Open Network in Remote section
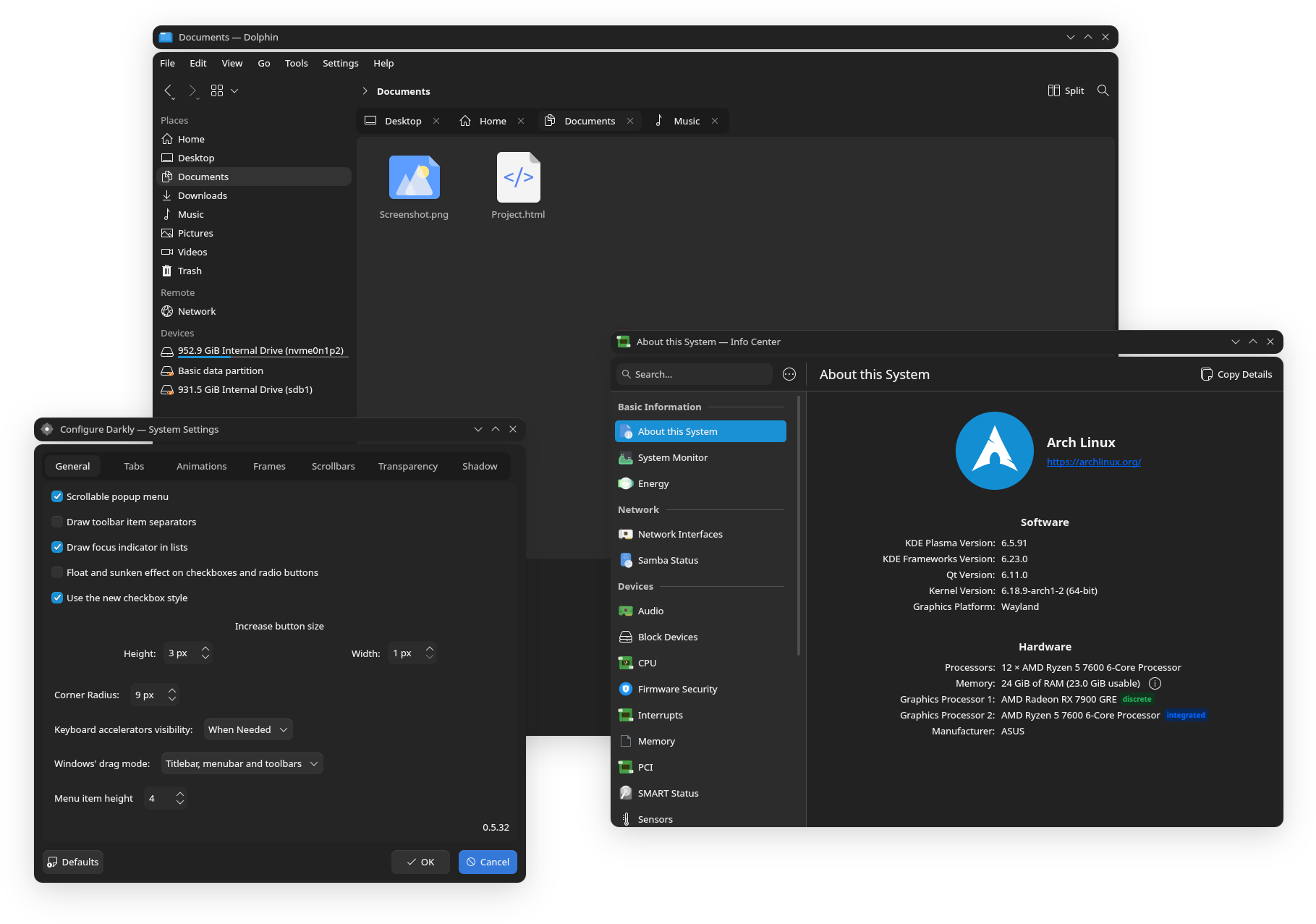The image size is (1316, 924). 254,311
